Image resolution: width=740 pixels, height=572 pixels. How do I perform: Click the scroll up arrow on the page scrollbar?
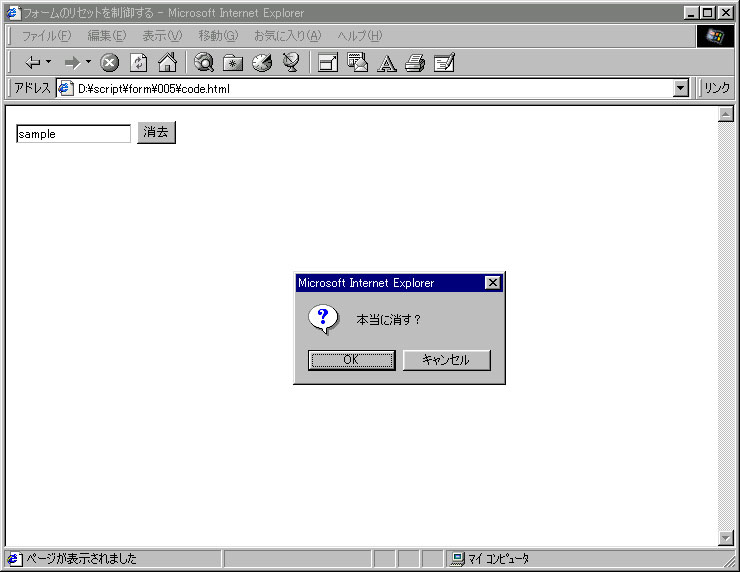click(x=725, y=114)
